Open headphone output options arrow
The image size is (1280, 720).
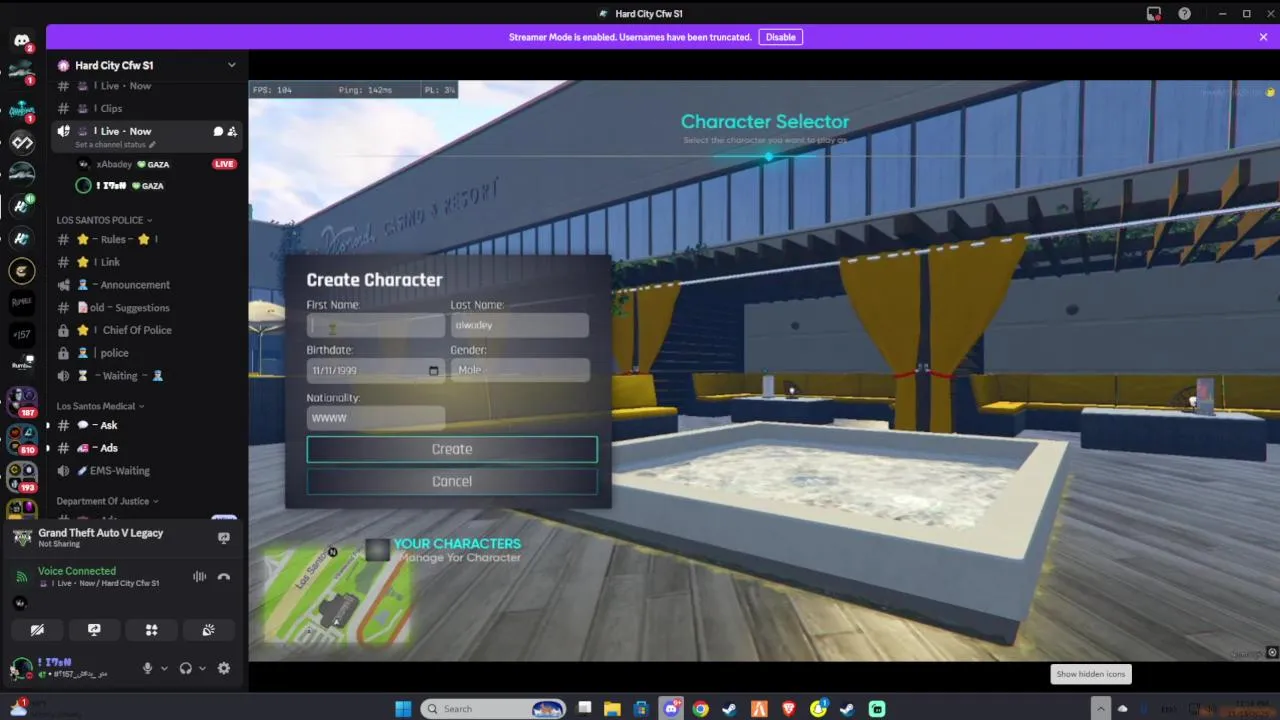tap(202, 668)
